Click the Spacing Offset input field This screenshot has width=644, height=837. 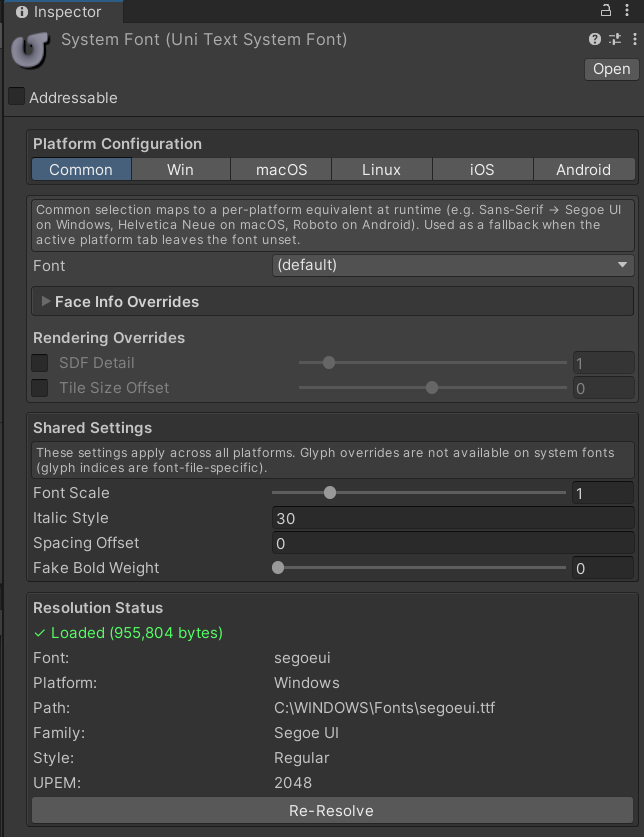pos(453,543)
